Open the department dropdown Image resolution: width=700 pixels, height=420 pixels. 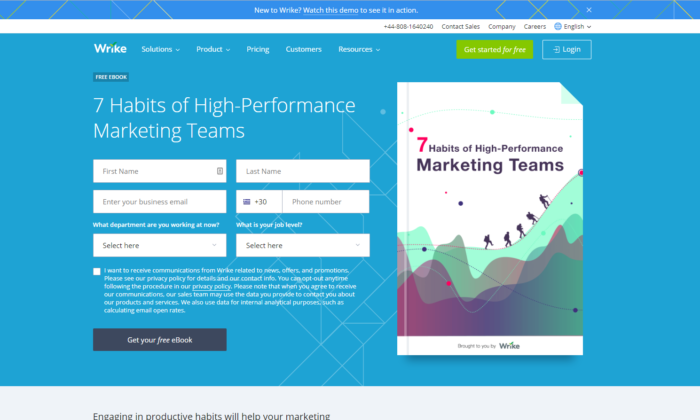tap(159, 245)
